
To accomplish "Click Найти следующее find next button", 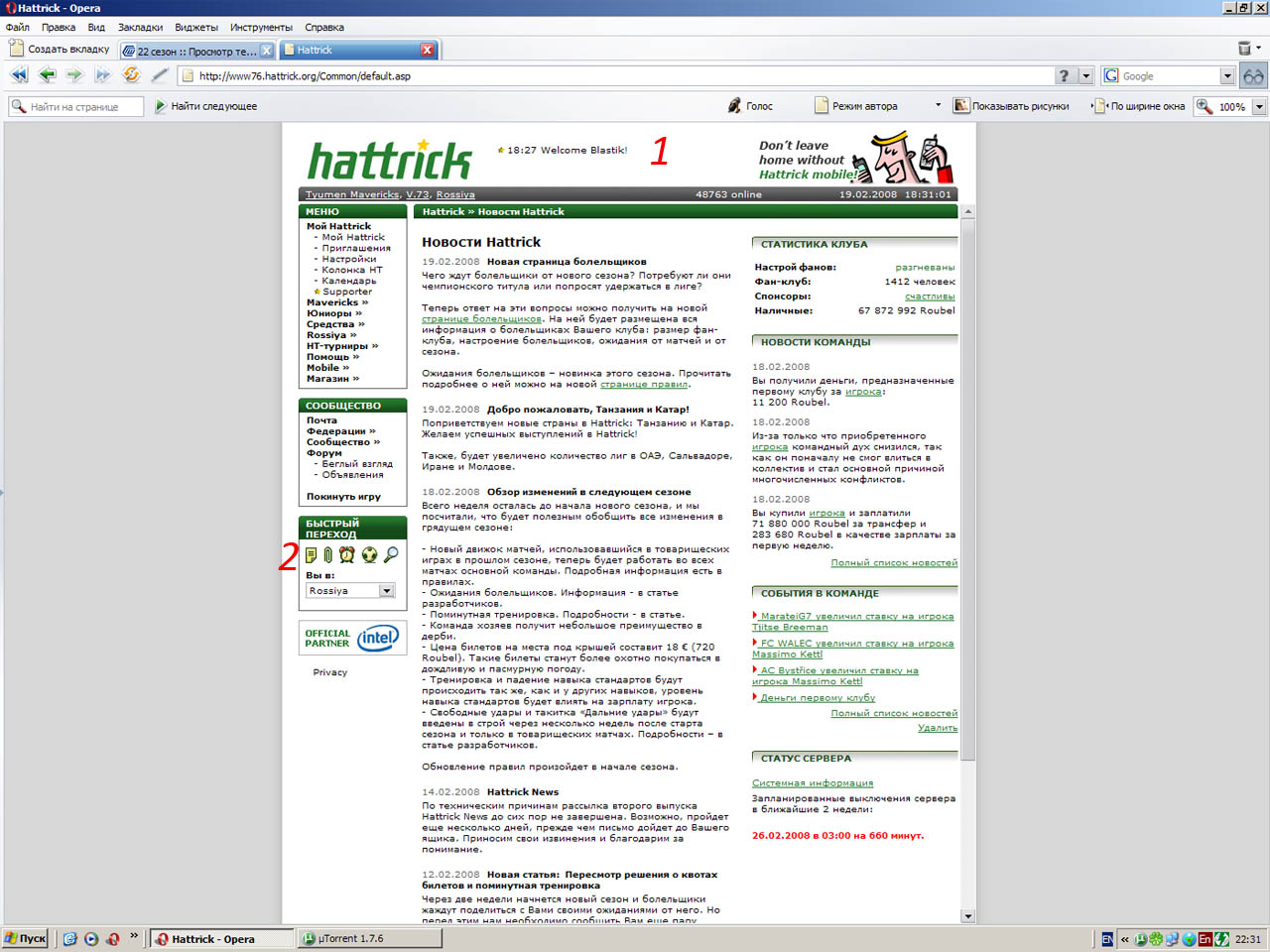I will tap(205, 106).
